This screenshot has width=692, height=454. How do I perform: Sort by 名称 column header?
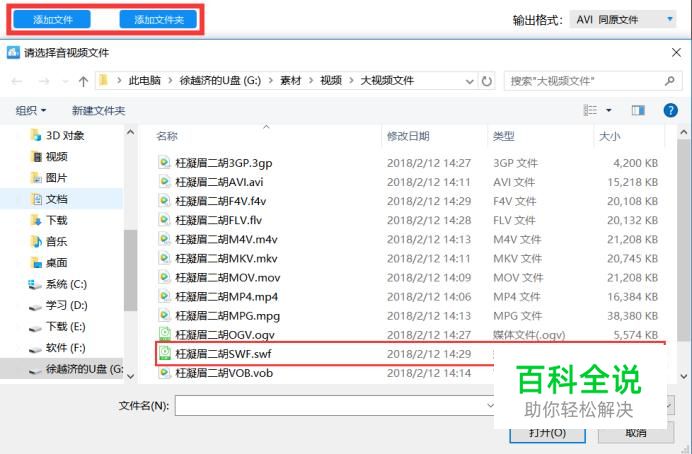point(167,136)
